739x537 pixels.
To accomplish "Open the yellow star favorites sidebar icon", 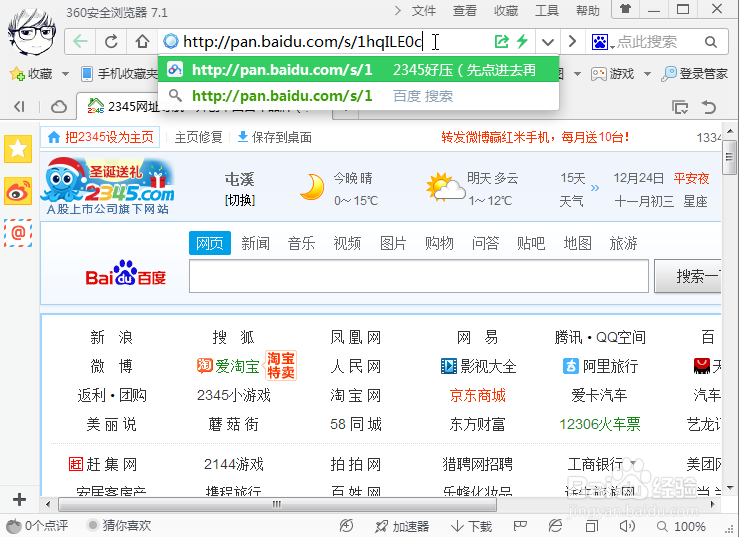I will tap(18, 149).
